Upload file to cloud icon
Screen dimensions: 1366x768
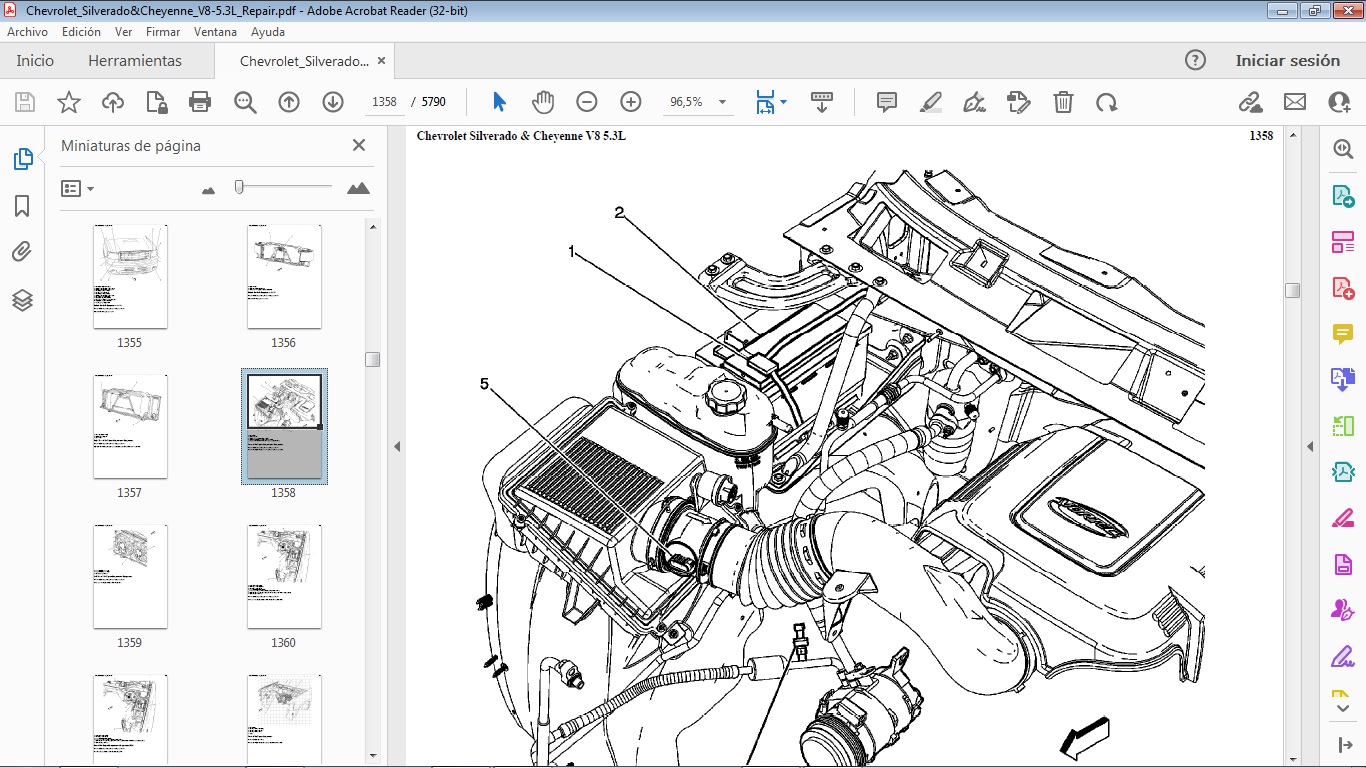pos(113,102)
